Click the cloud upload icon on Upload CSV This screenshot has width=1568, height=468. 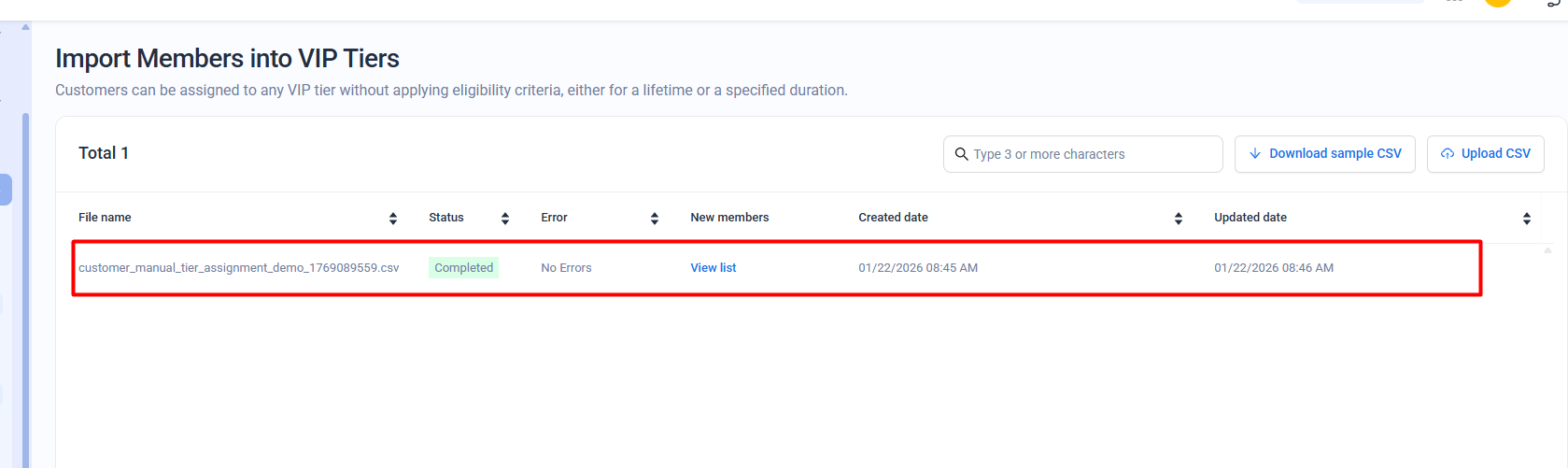[x=1448, y=154]
